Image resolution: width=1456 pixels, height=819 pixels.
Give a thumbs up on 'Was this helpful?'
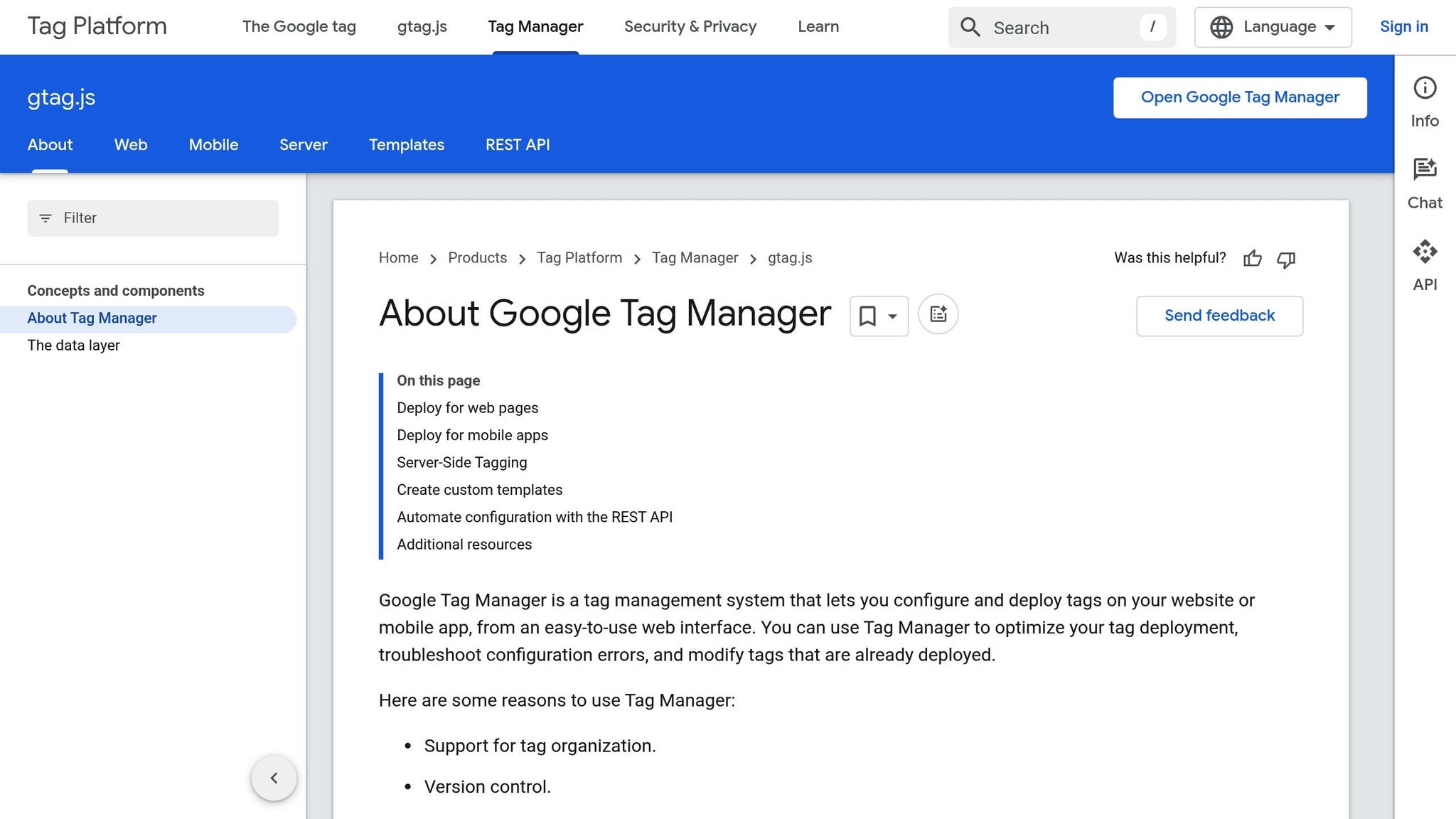(x=1252, y=259)
